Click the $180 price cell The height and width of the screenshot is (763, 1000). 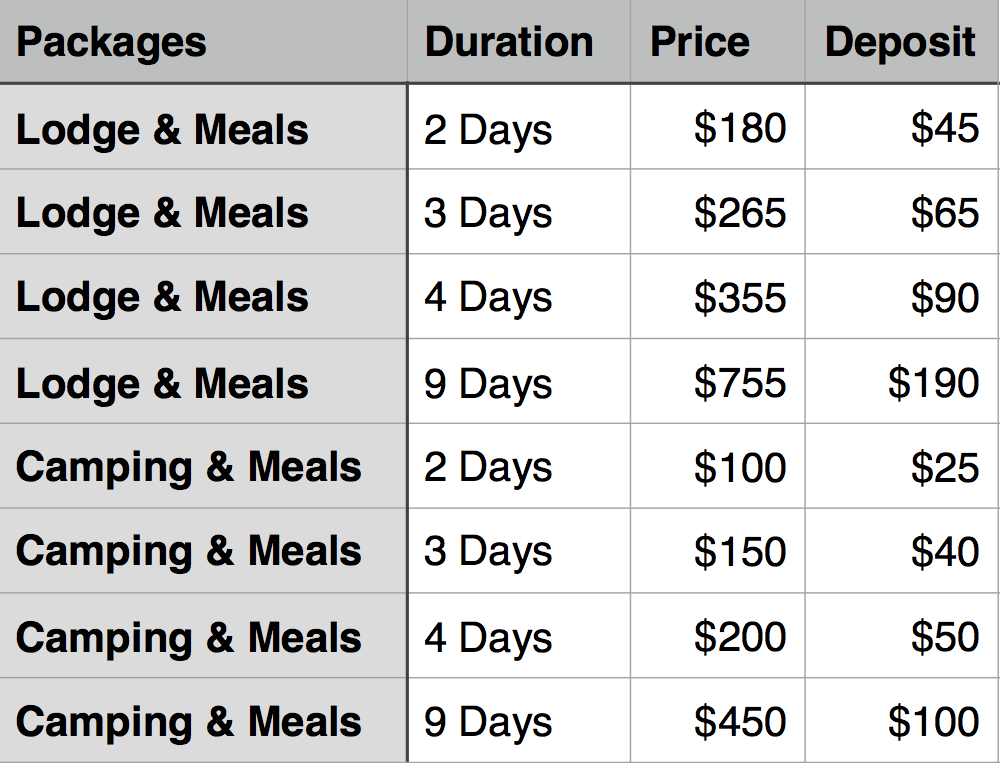coord(717,127)
